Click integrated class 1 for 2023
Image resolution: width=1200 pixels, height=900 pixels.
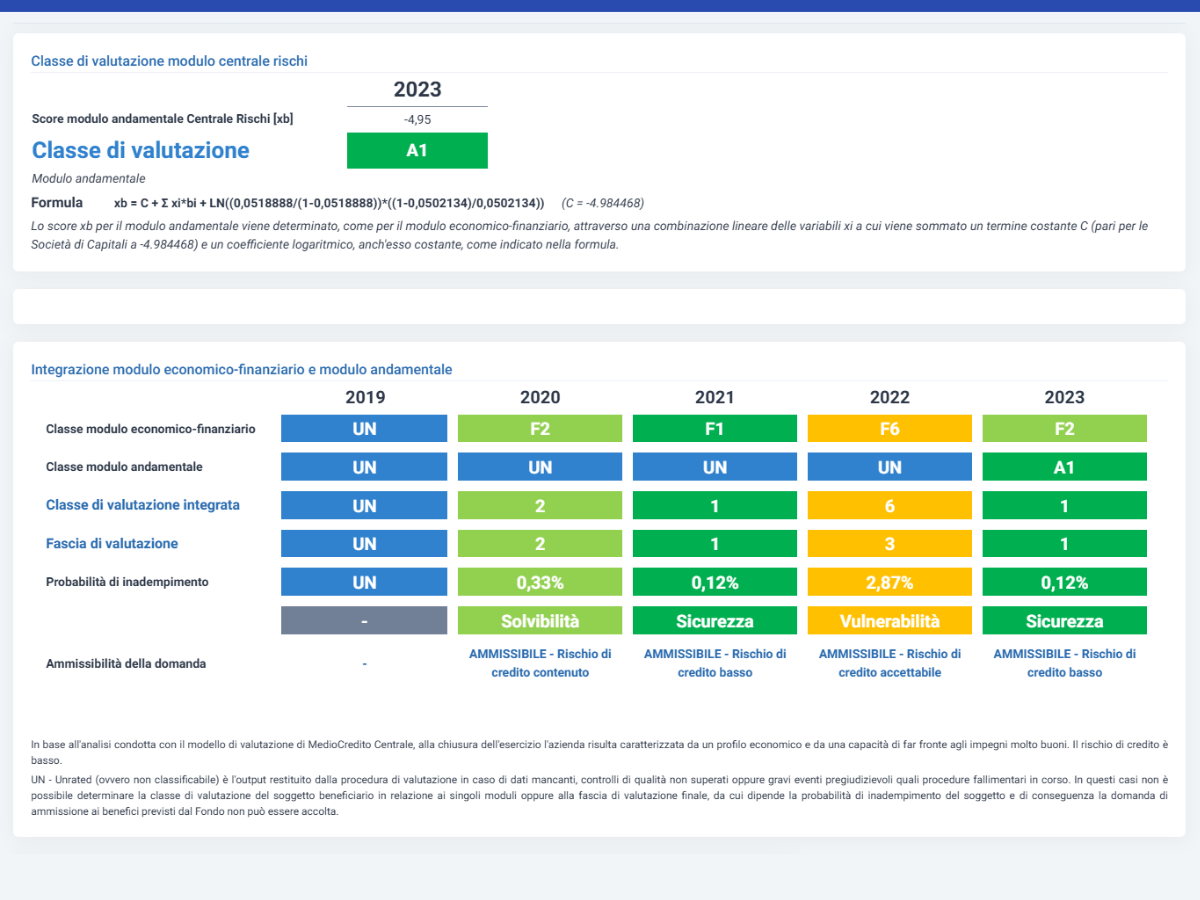(x=1065, y=505)
